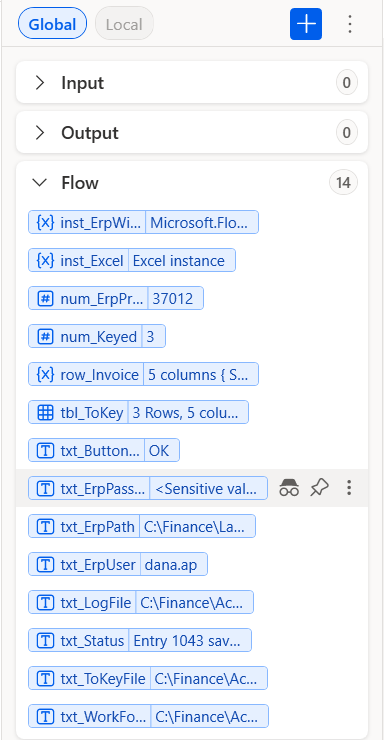Click the text icon of txt_ErpPass
384x740 pixels.
(x=45, y=489)
